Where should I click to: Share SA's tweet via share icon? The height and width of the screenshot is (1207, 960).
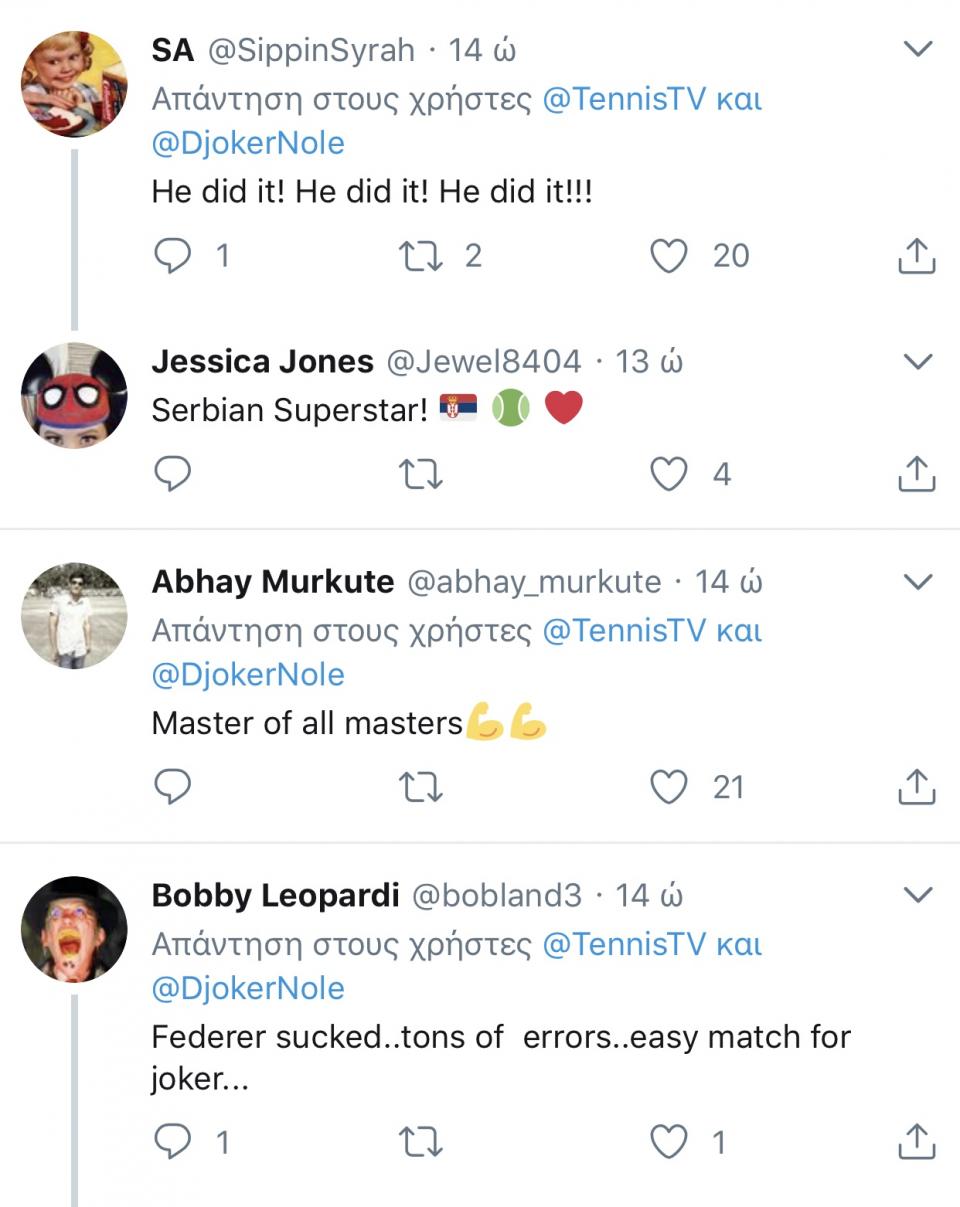point(916,256)
